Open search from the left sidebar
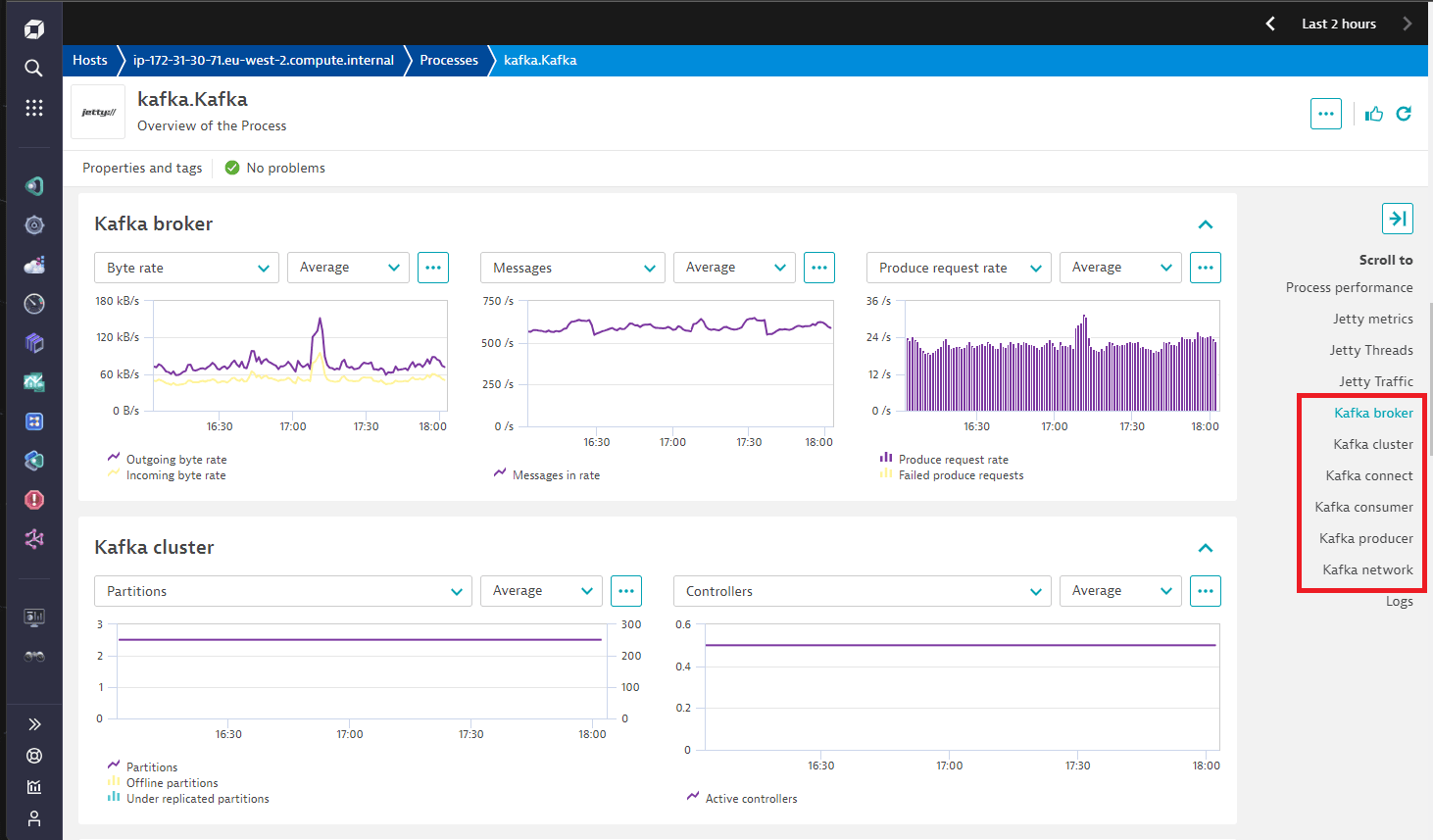1433x840 pixels. pos(33,68)
